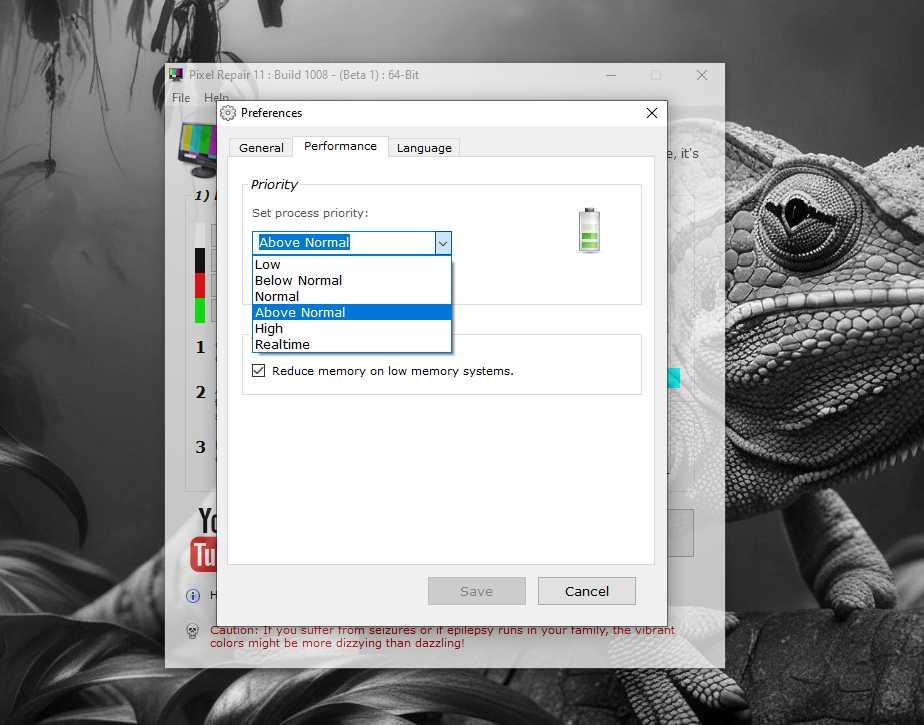Pick Below Normal priority option
Viewport: 924px width, 725px height.
click(298, 281)
